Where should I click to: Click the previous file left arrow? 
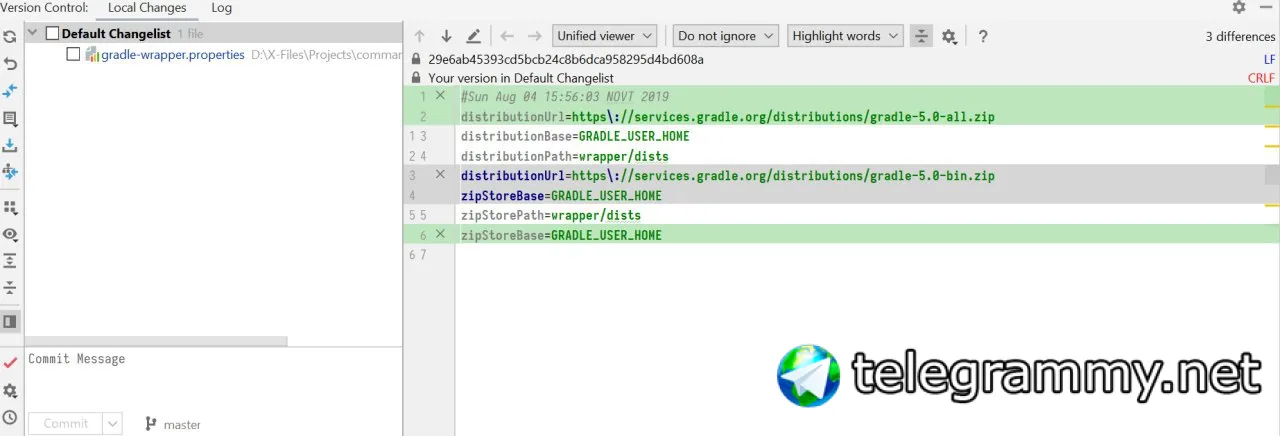(507, 36)
